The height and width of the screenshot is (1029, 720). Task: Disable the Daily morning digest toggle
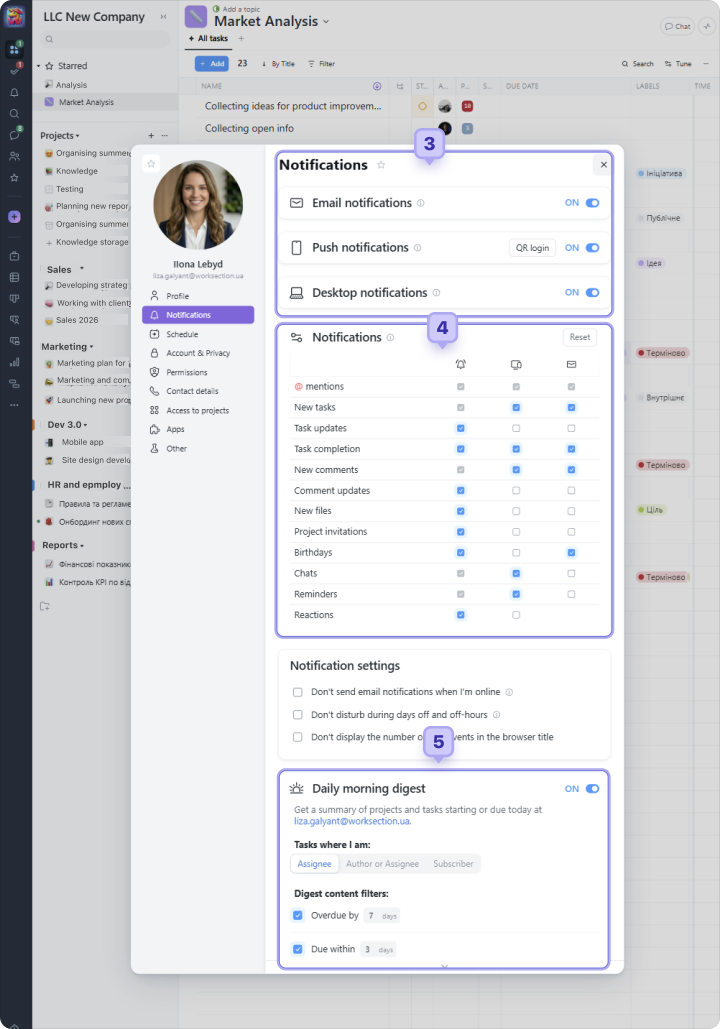tap(592, 789)
